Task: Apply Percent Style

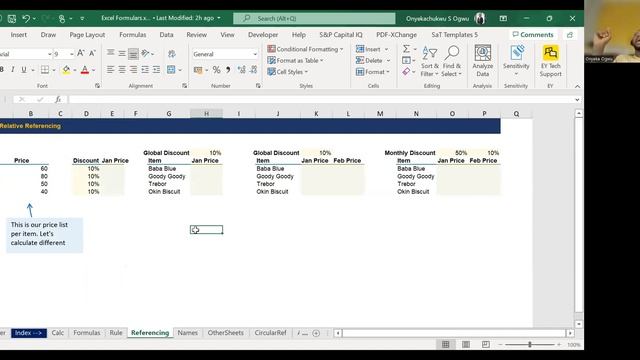Action: pos(216,70)
